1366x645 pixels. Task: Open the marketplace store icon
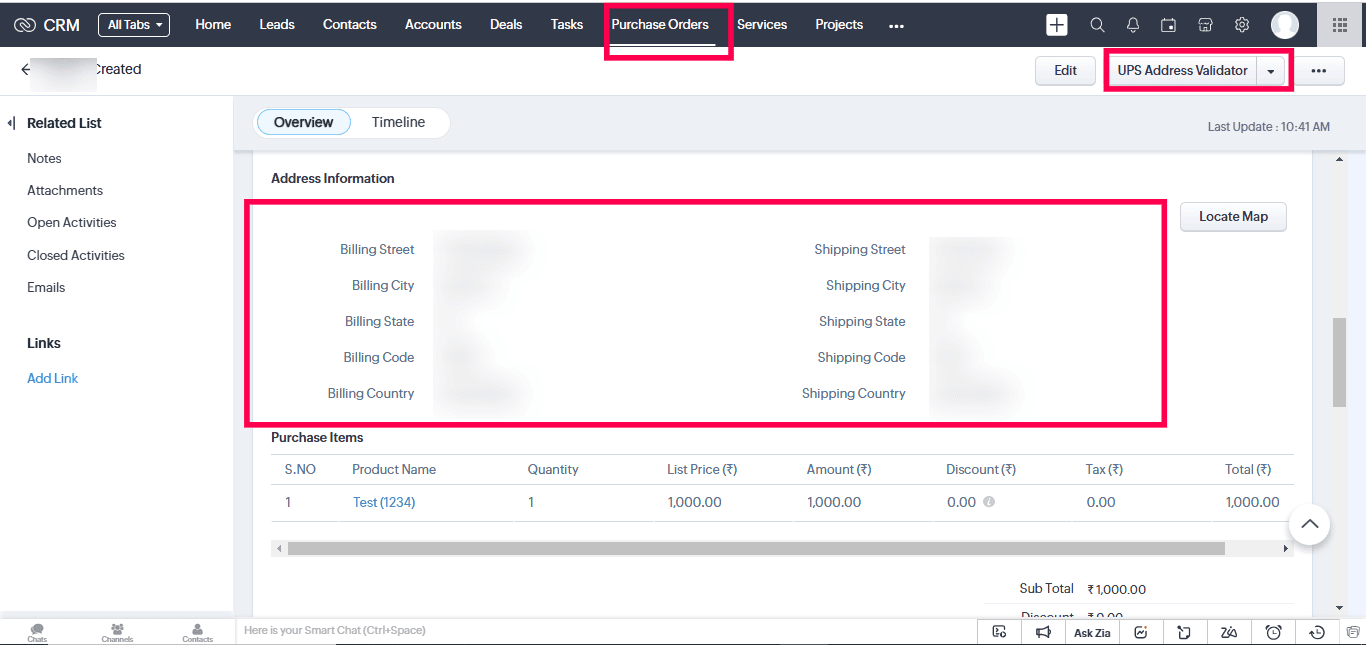(x=1205, y=25)
